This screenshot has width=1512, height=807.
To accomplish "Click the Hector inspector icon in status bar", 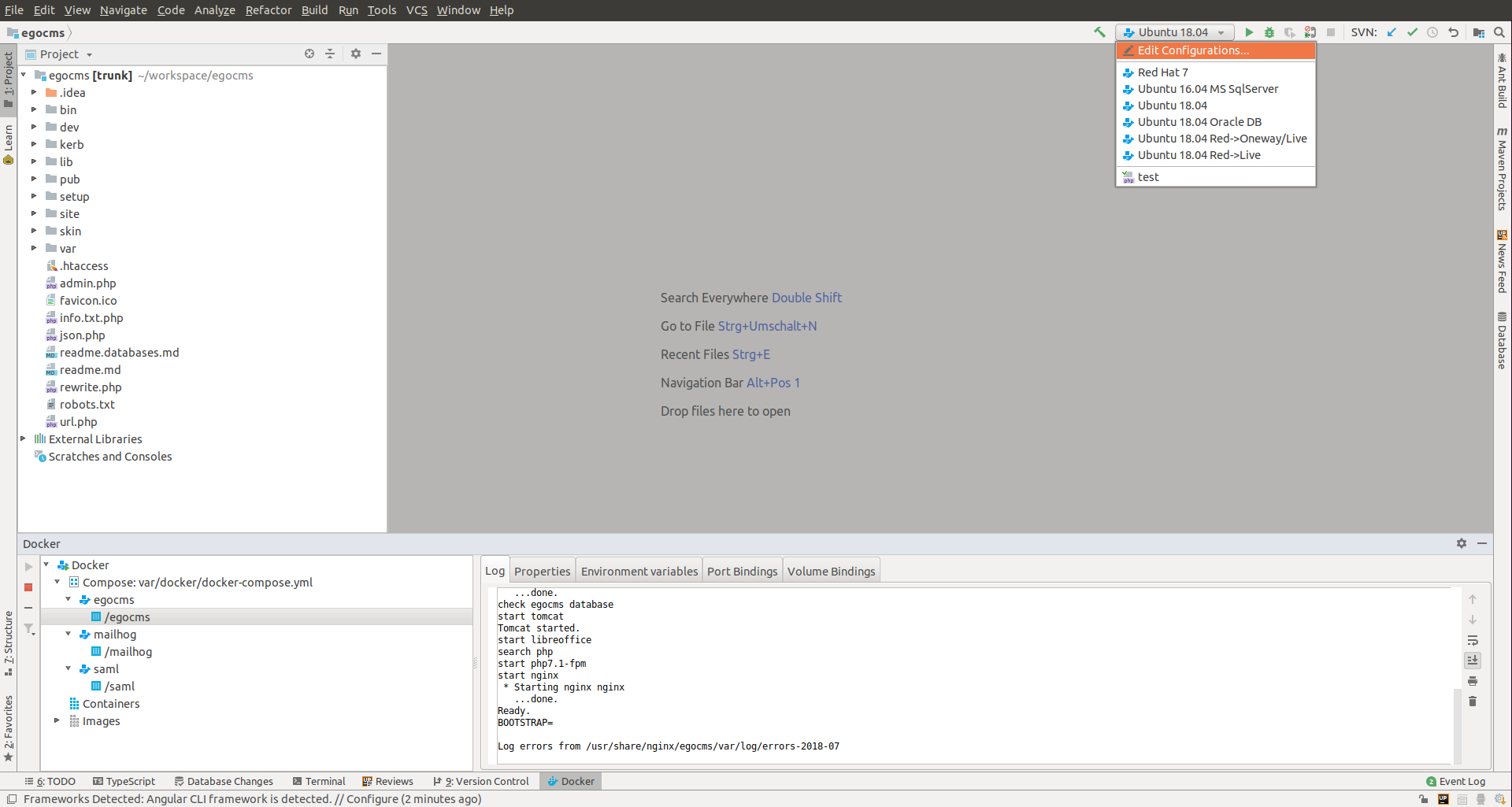I will (x=1480, y=799).
